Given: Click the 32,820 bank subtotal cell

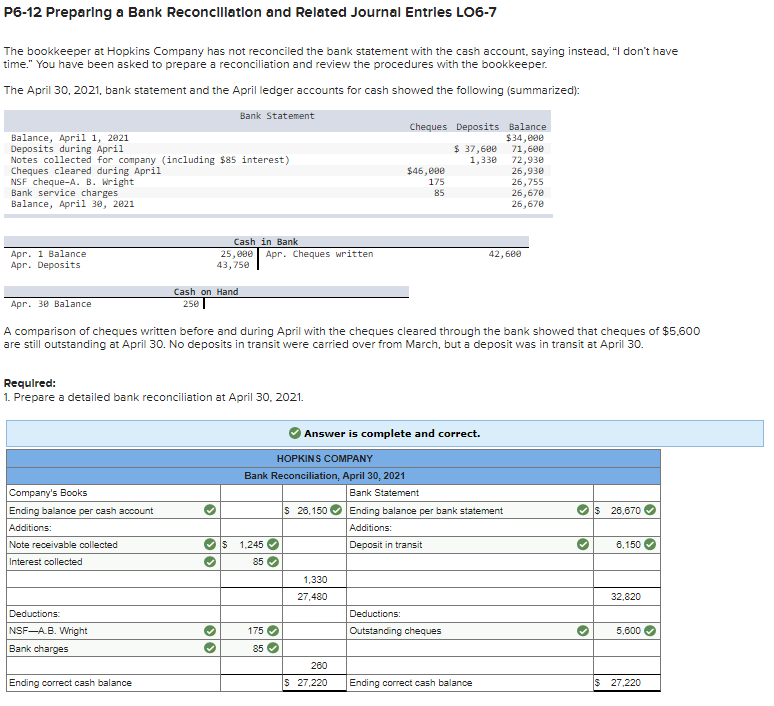Looking at the screenshot, I should tap(627, 596).
